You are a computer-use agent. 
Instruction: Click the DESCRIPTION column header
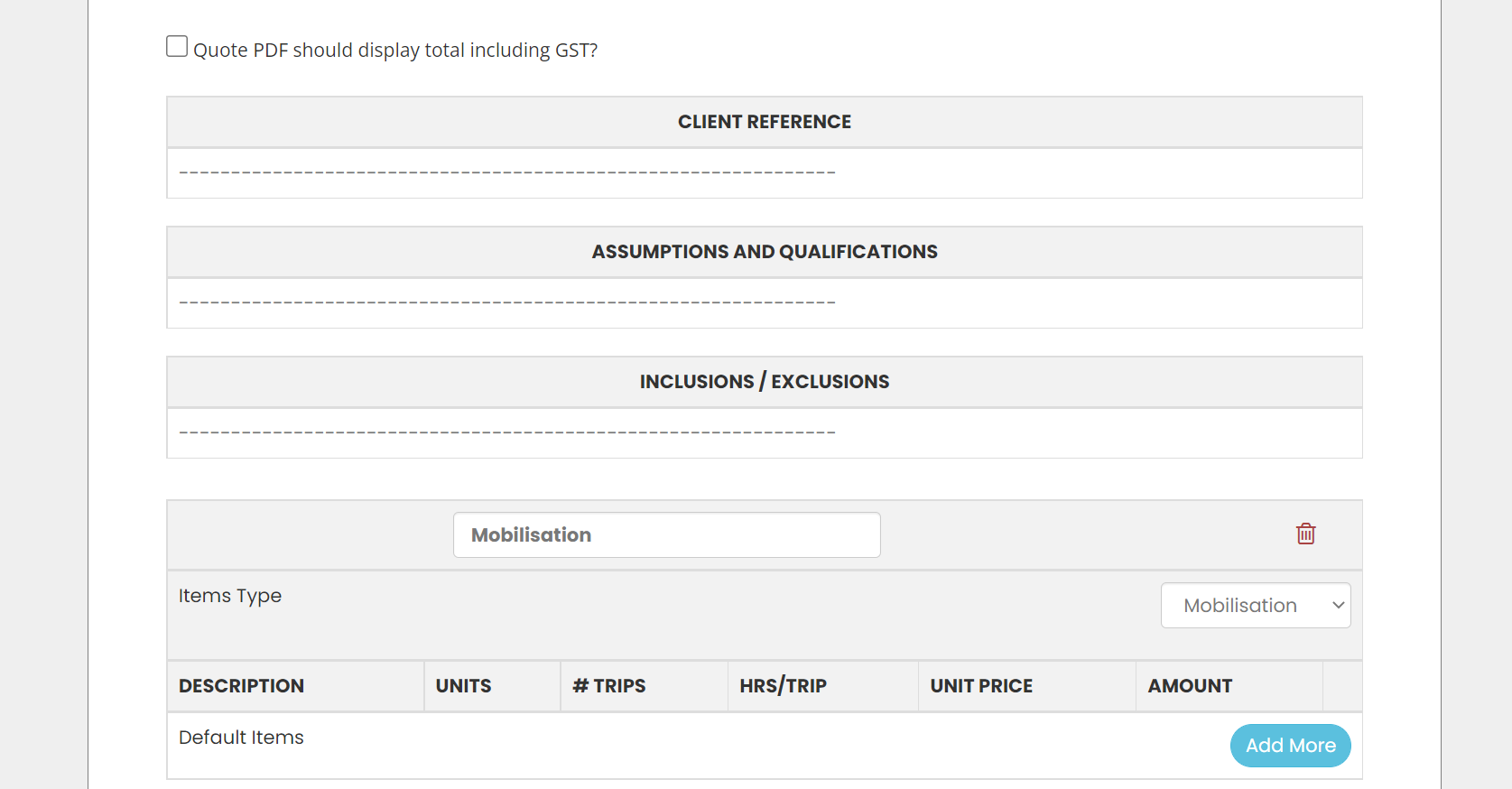click(241, 686)
